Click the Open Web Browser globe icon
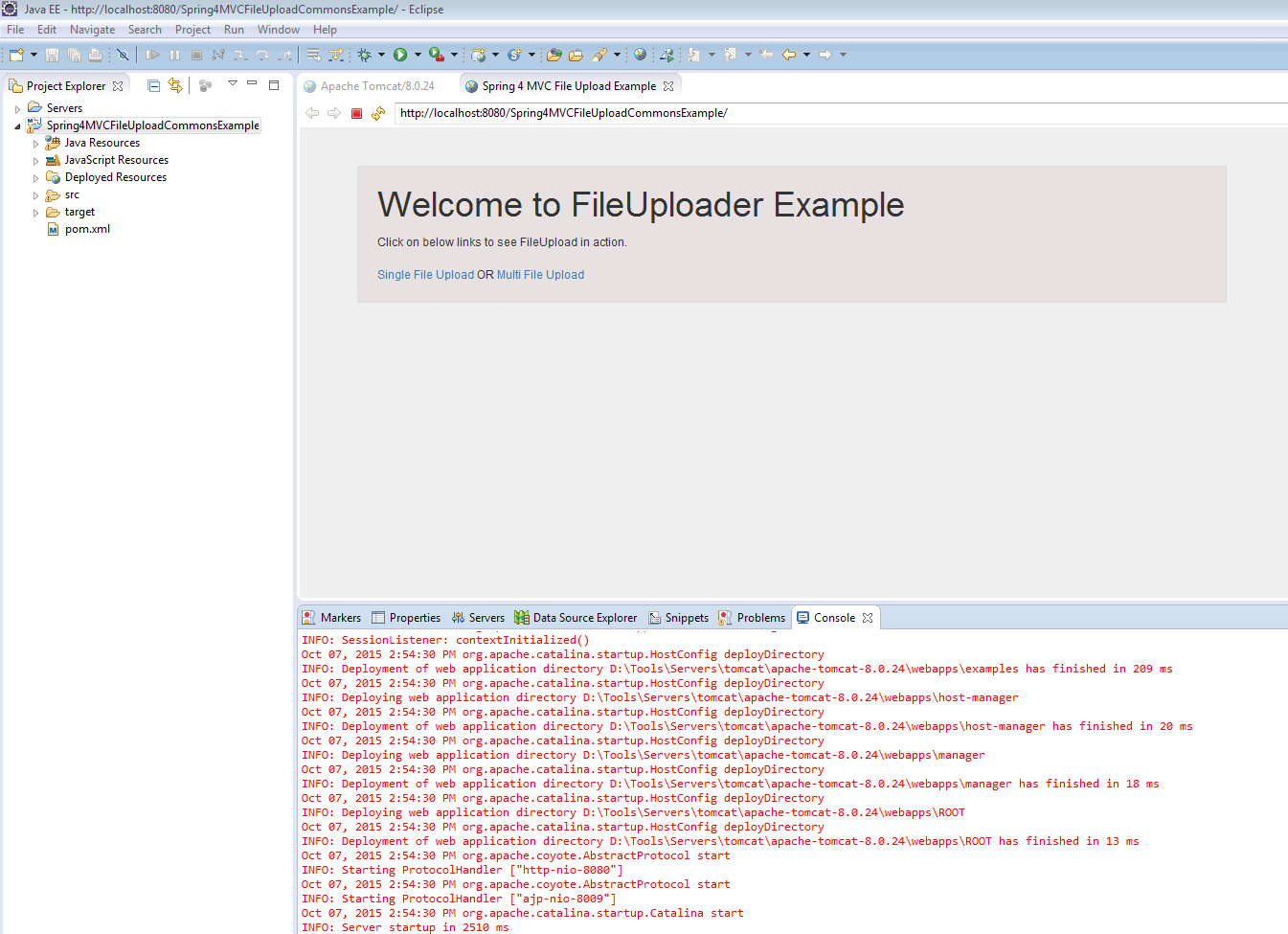Image resolution: width=1288 pixels, height=934 pixels. (x=641, y=55)
